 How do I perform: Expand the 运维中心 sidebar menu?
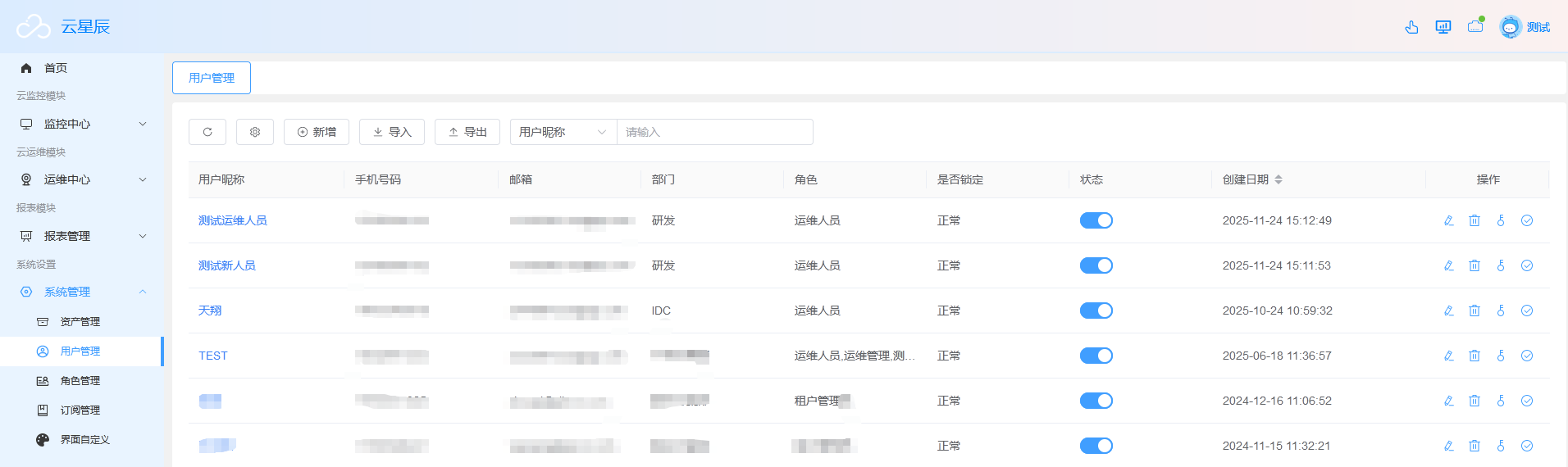82,179
